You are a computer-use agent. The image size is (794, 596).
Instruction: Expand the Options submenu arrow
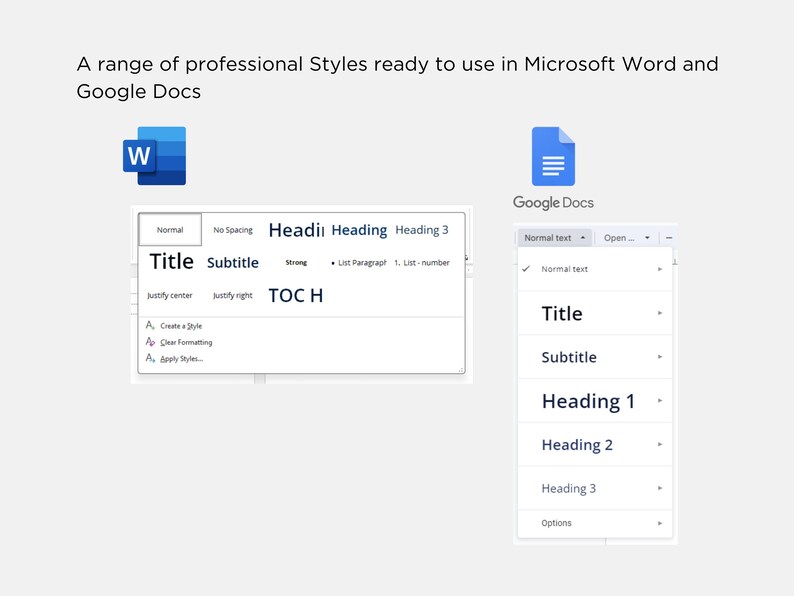point(660,523)
